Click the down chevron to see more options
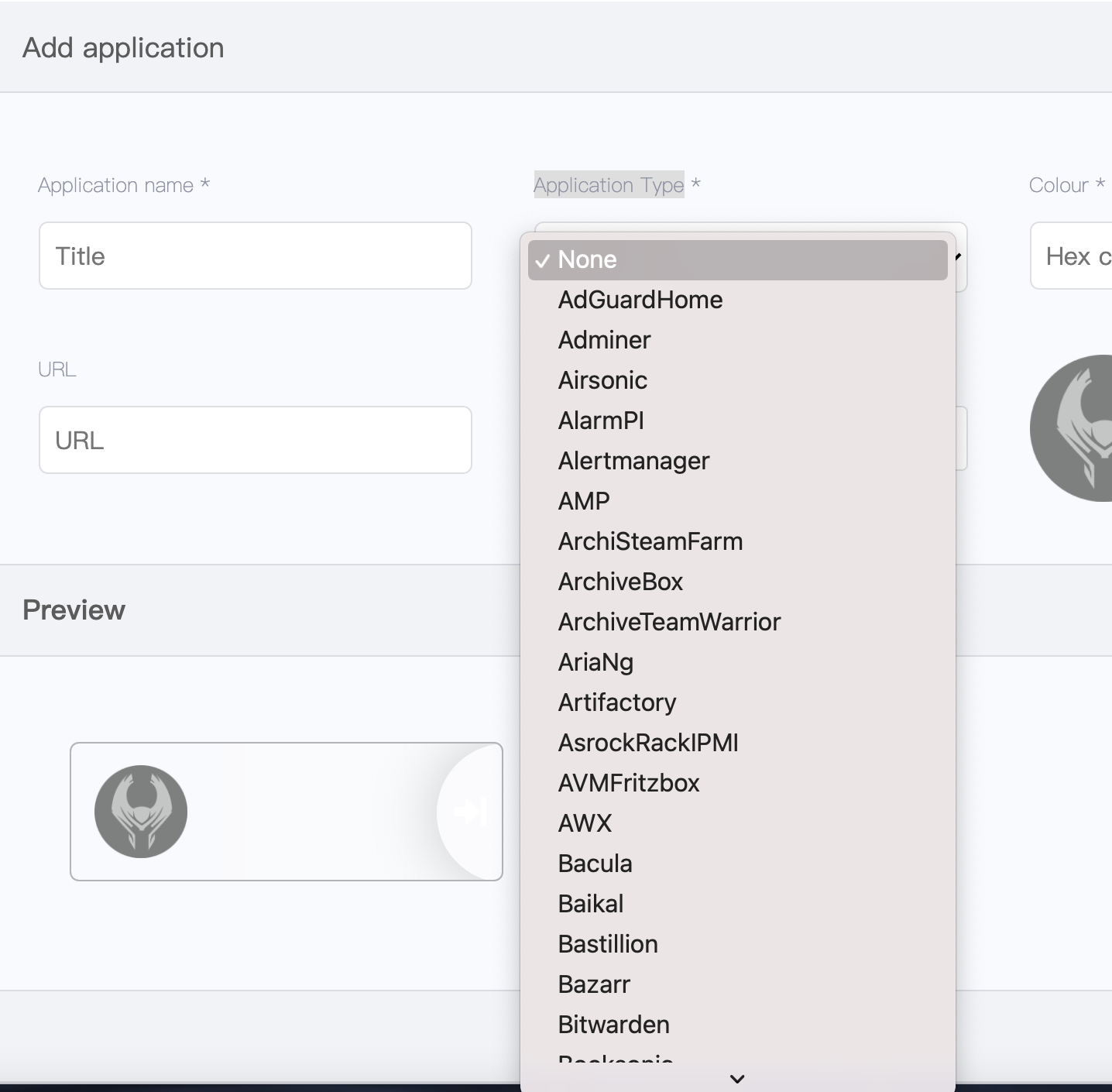1112x1092 pixels. click(x=737, y=1079)
